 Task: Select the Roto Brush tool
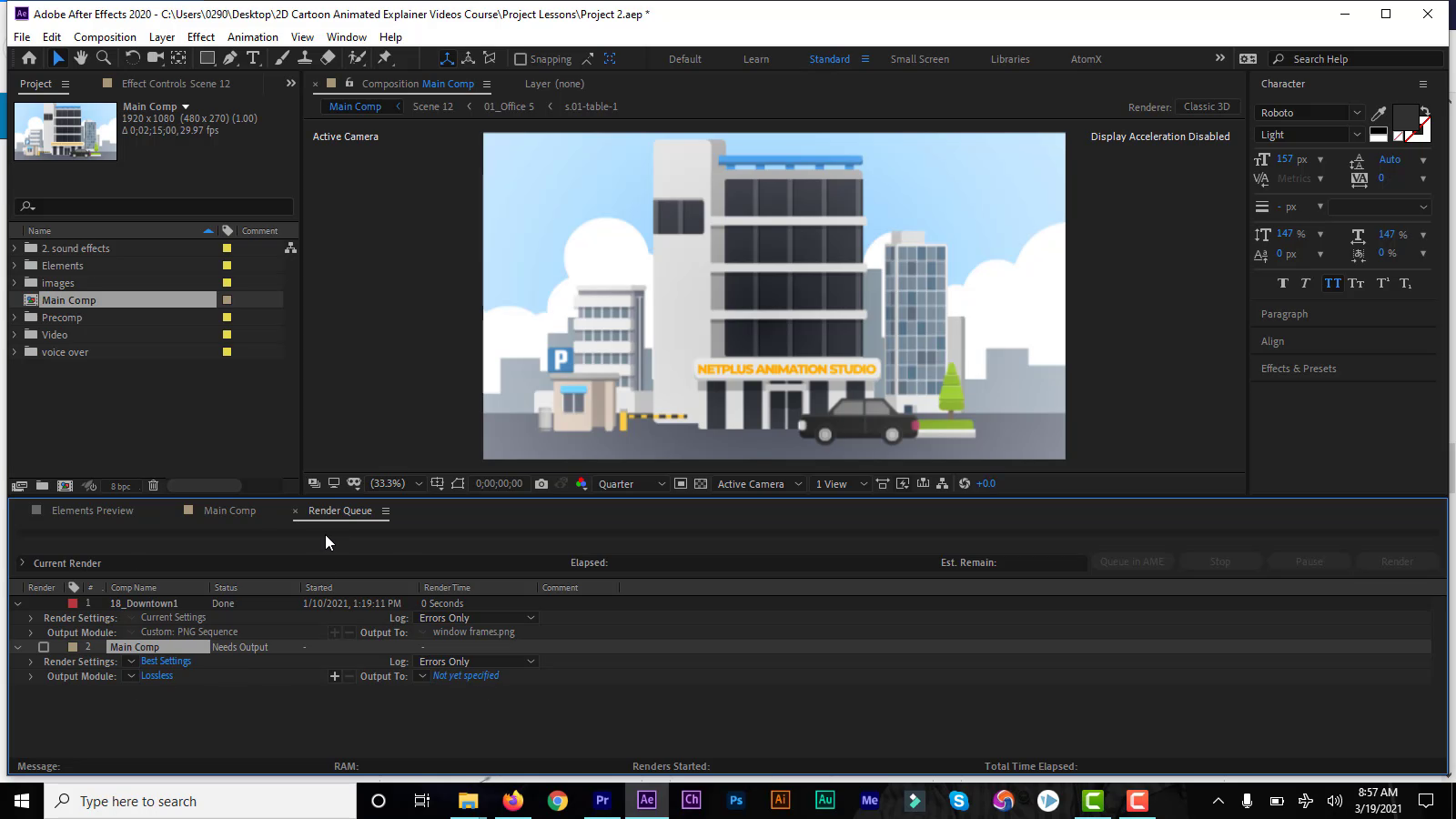(357, 58)
